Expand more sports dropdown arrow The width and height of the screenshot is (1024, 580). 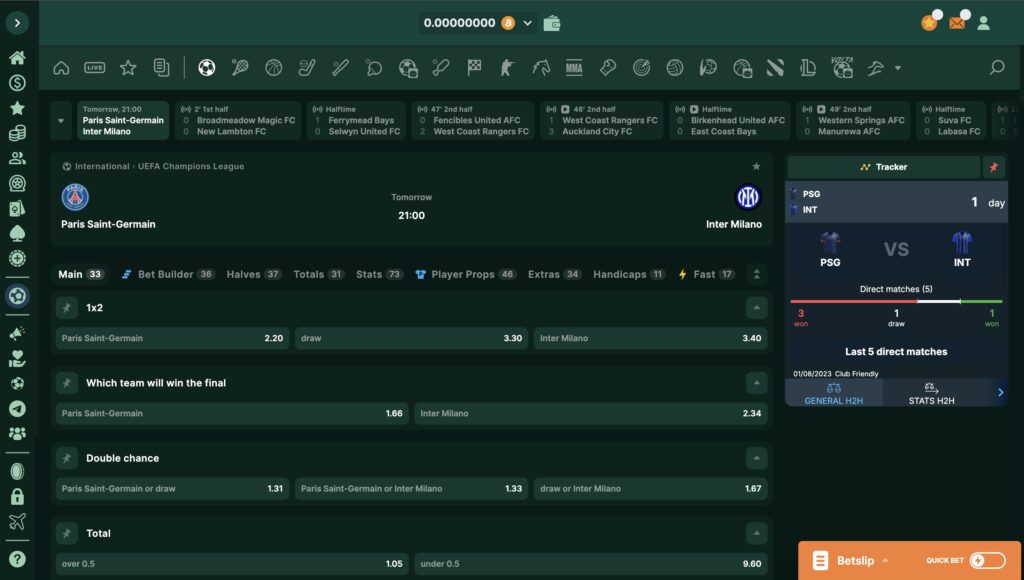pos(898,68)
